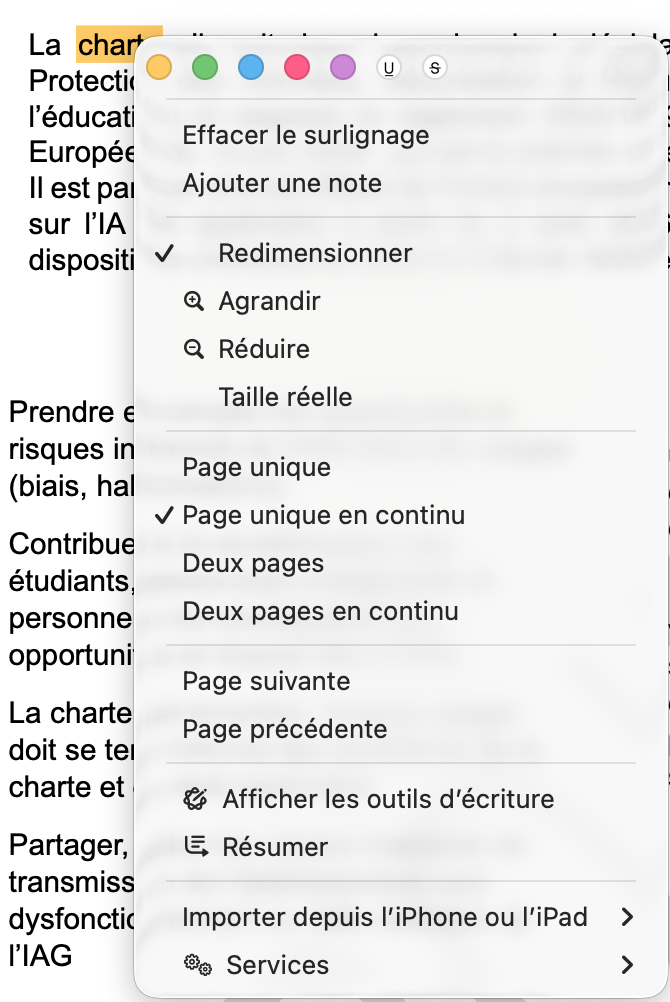Pick the pink highlight color
The width and height of the screenshot is (670, 1002).
(297, 68)
